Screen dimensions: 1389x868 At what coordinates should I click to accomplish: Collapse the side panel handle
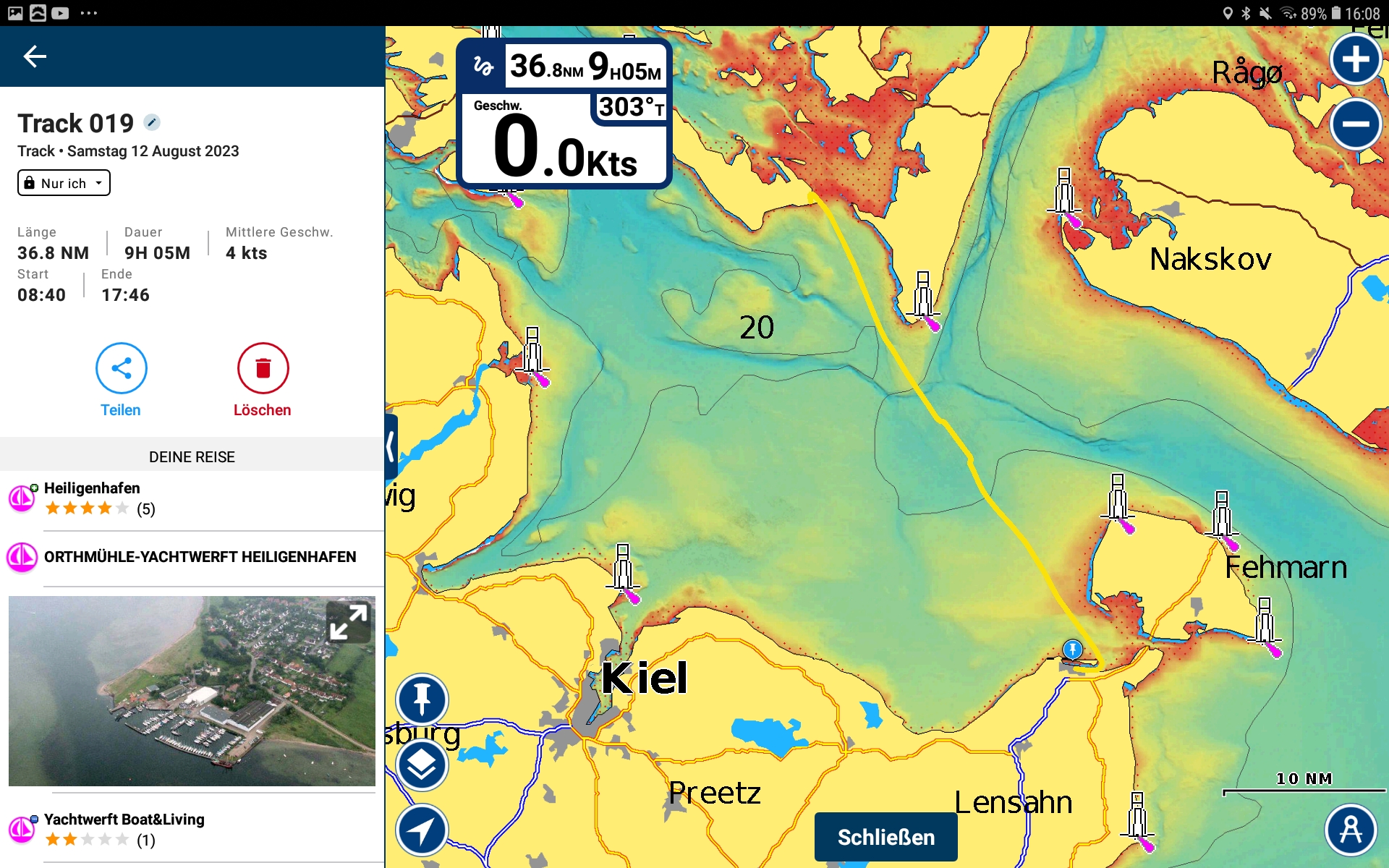[391, 445]
